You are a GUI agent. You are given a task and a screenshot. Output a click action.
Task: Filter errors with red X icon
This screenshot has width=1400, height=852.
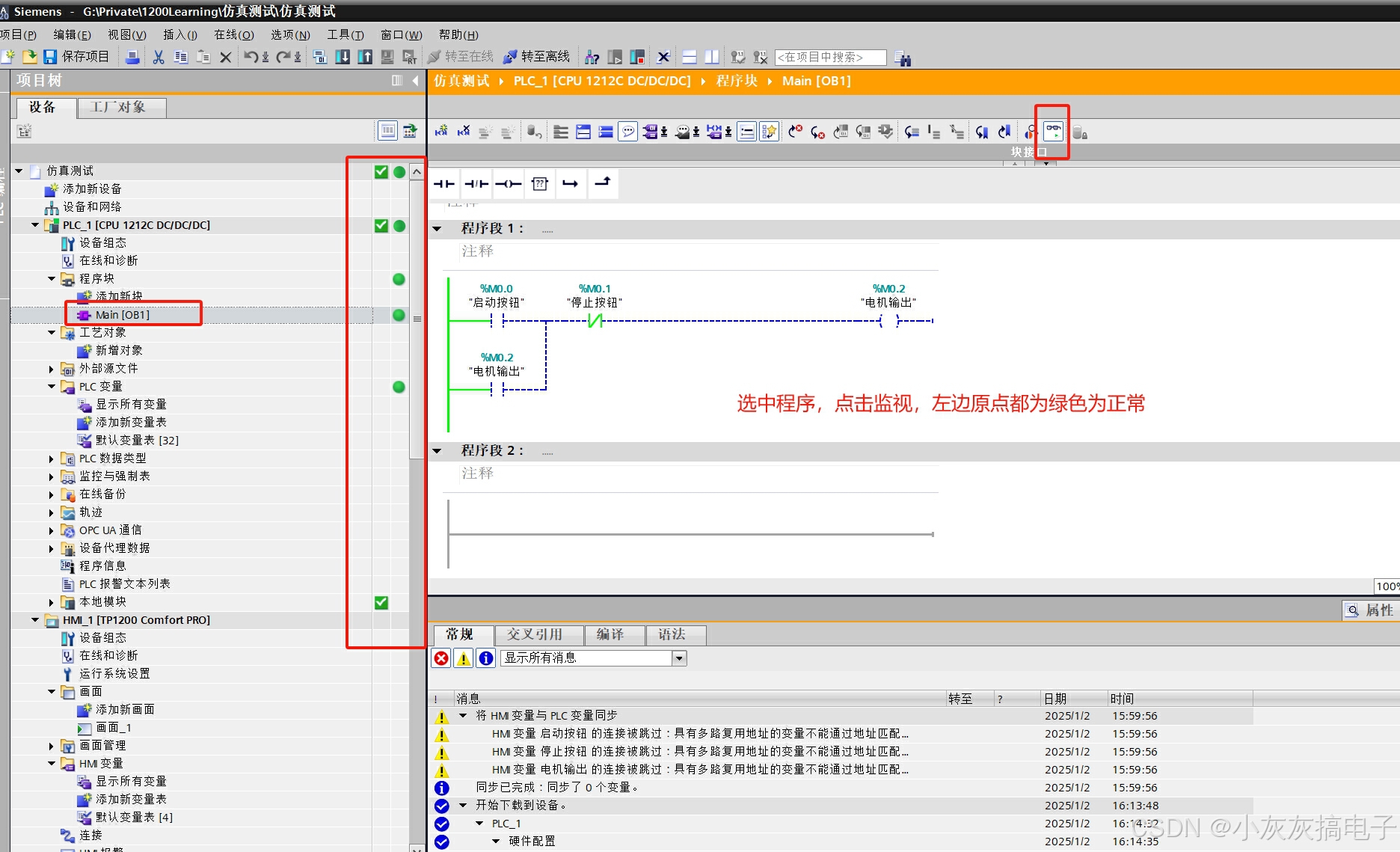click(442, 658)
